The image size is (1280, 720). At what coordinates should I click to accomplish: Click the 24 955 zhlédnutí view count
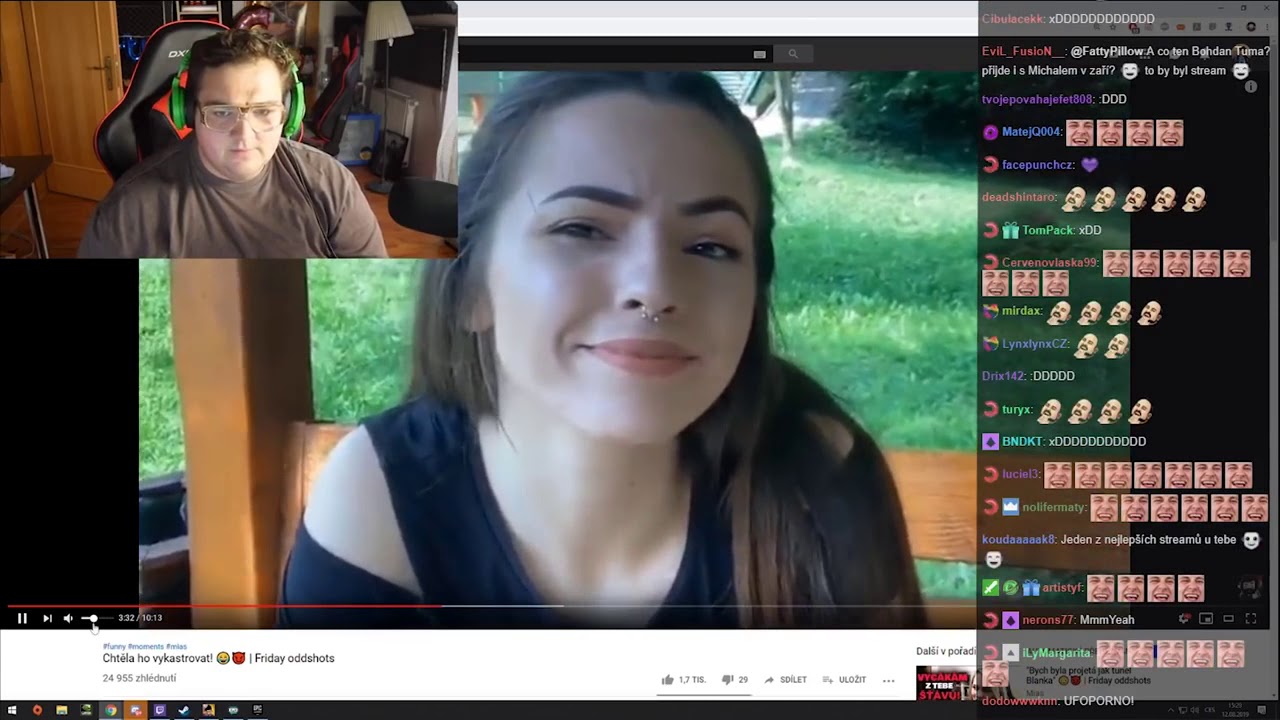139,678
